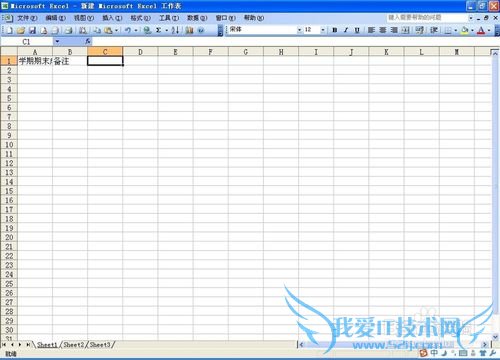Click the Undo arrow icon
Screen dimensions: 500x360
[x=128, y=30]
